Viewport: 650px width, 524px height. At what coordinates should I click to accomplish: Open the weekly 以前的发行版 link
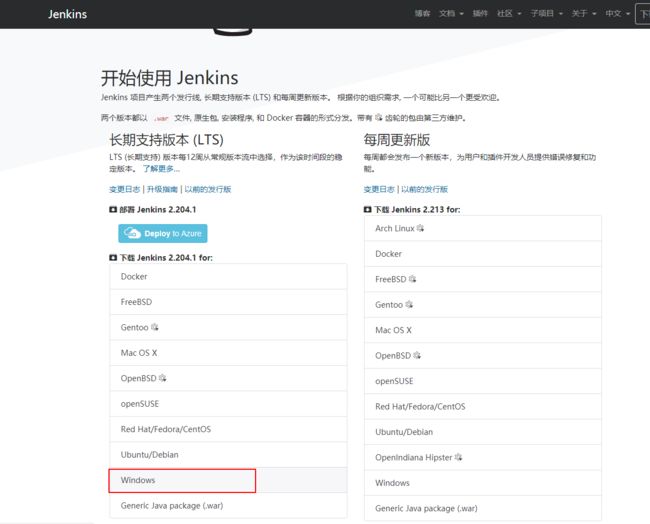pos(424,189)
